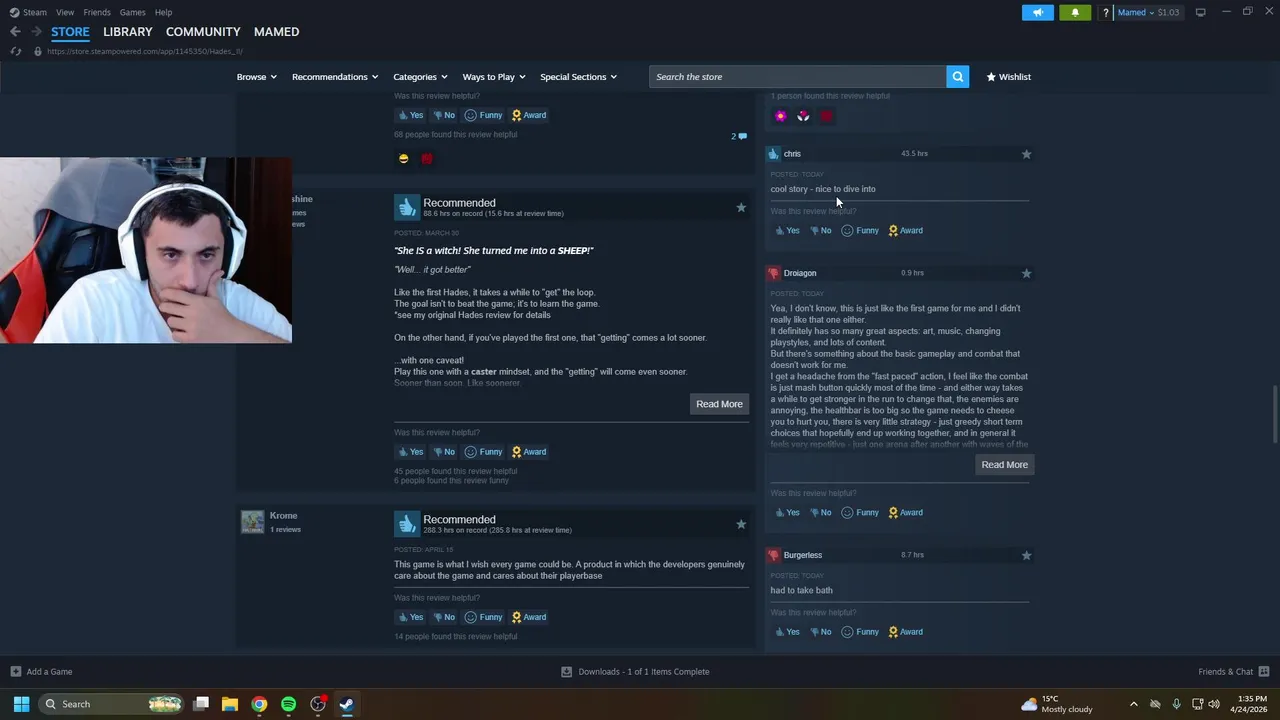Viewport: 1280px width, 720px height.
Task: Click the store URL address text
Action: [x=145, y=51]
